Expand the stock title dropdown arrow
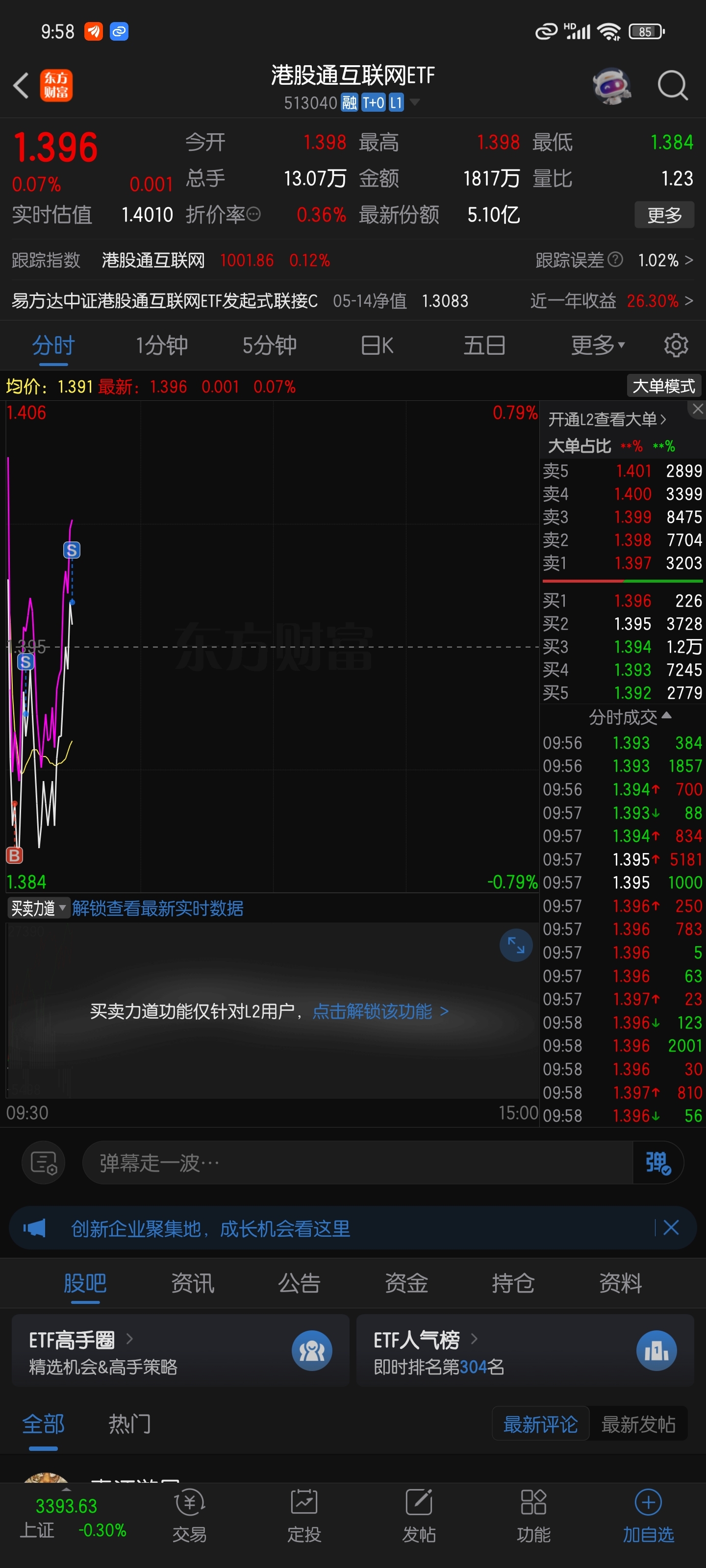This screenshot has height=1568, width=706. (415, 102)
